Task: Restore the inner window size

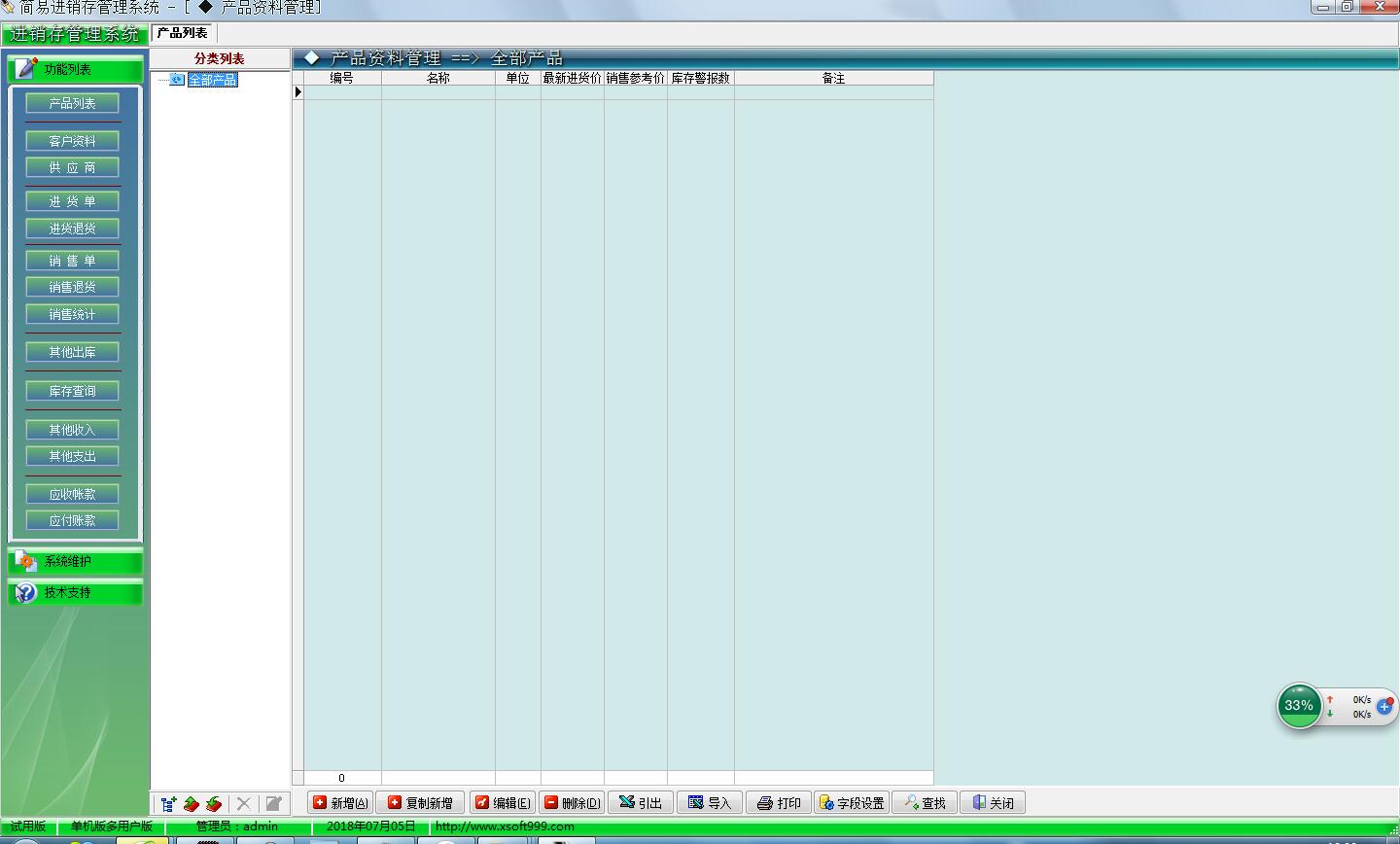Action: (1347, 7)
